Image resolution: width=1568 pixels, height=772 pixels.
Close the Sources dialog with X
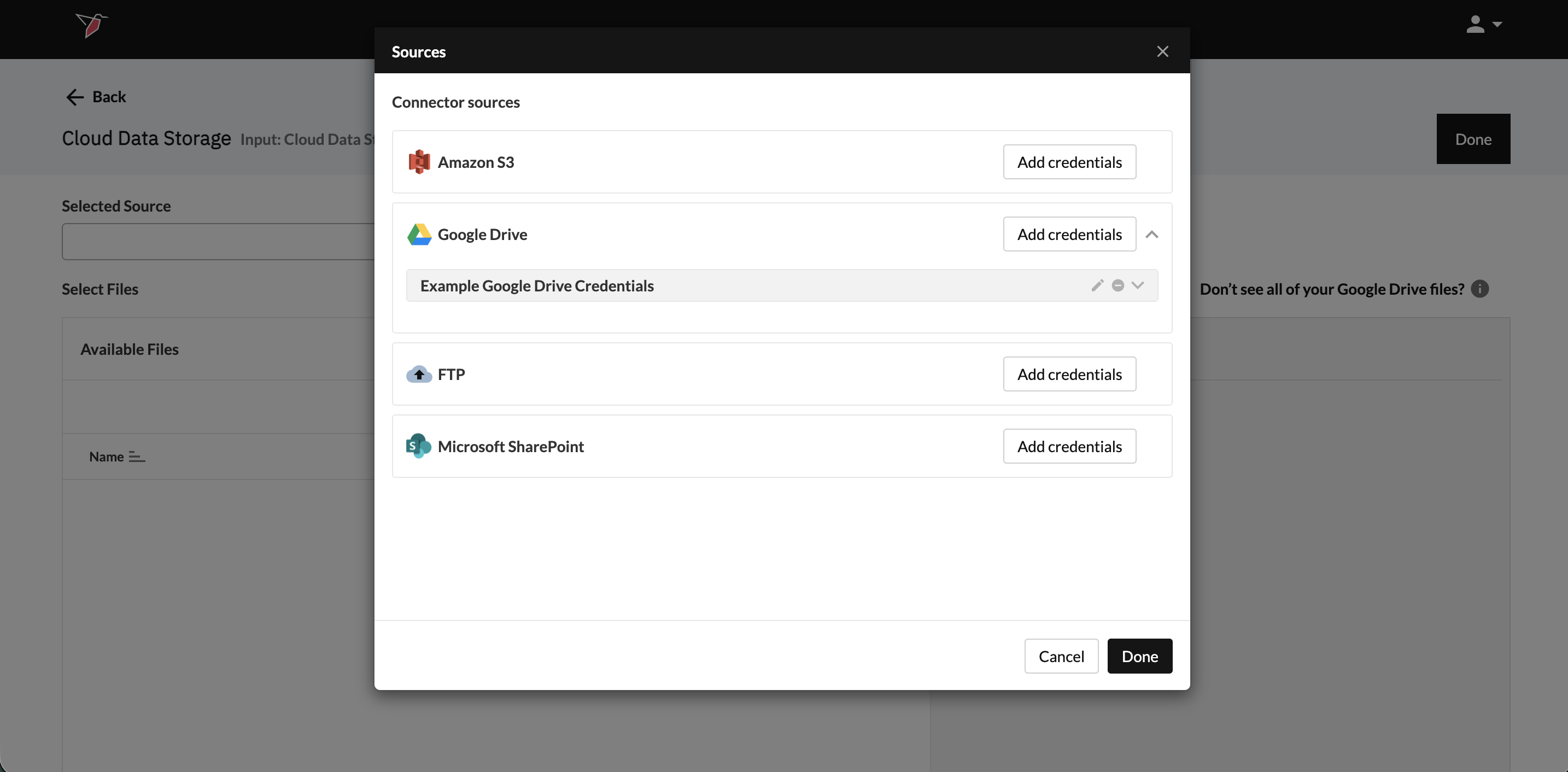1162,51
